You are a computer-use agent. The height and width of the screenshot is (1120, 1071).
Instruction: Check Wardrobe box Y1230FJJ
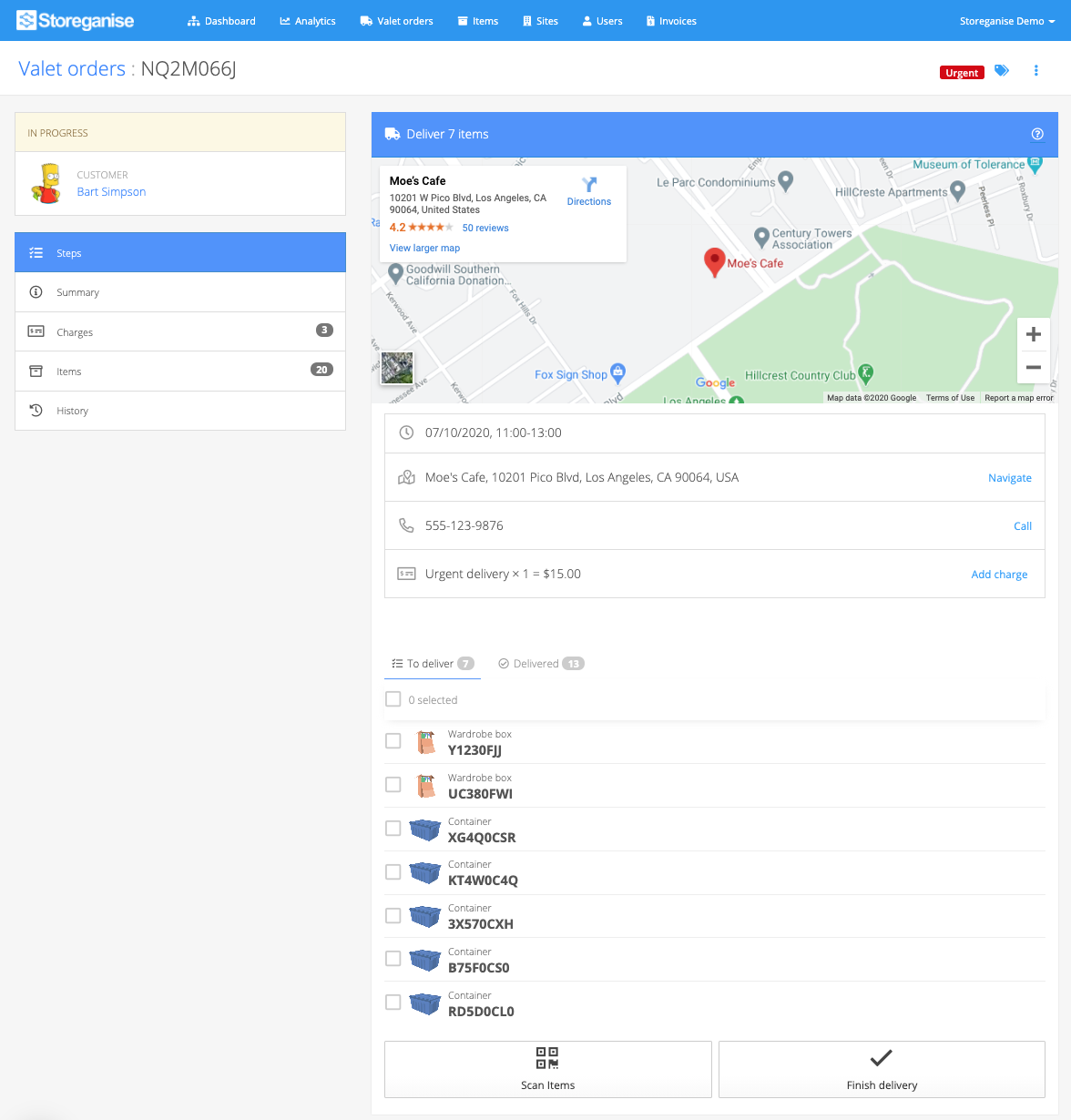pyautogui.click(x=393, y=741)
